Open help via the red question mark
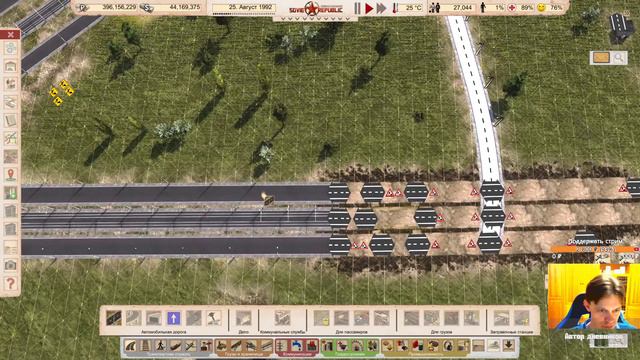This screenshot has width=640, height=360. tap(11, 283)
